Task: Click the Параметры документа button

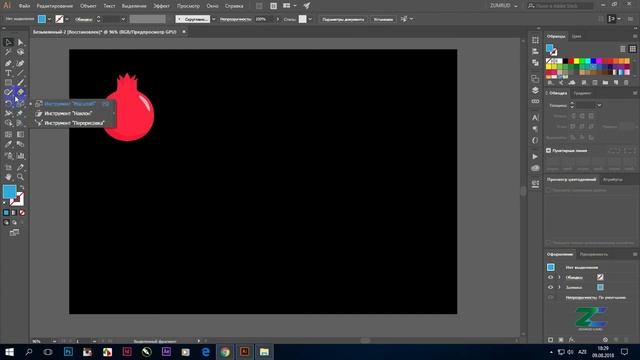Action: 343,19
